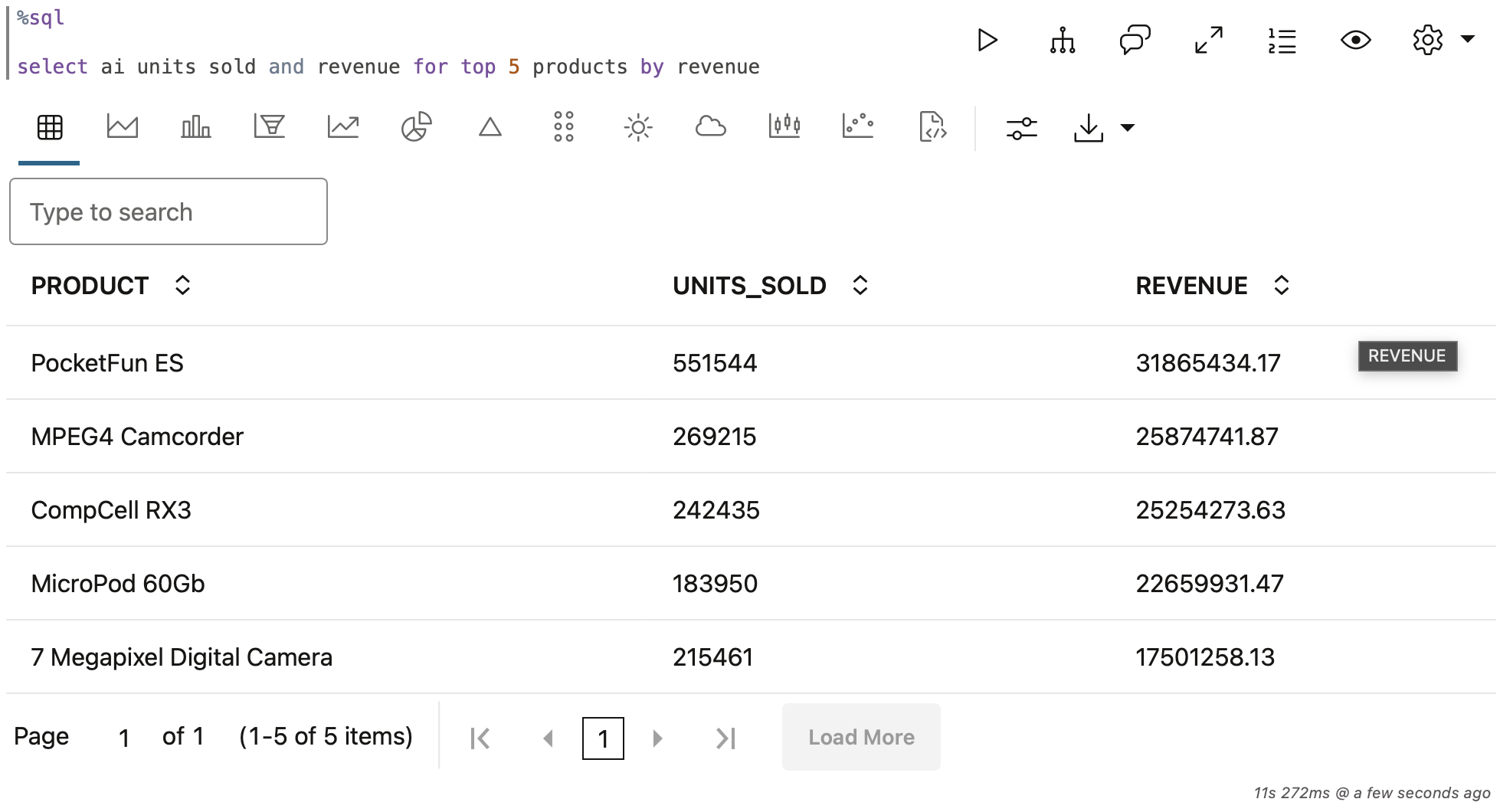Select the MicroPod 60Gb cell
Image resolution: width=1500 pixels, height=812 pixels.
(x=118, y=584)
